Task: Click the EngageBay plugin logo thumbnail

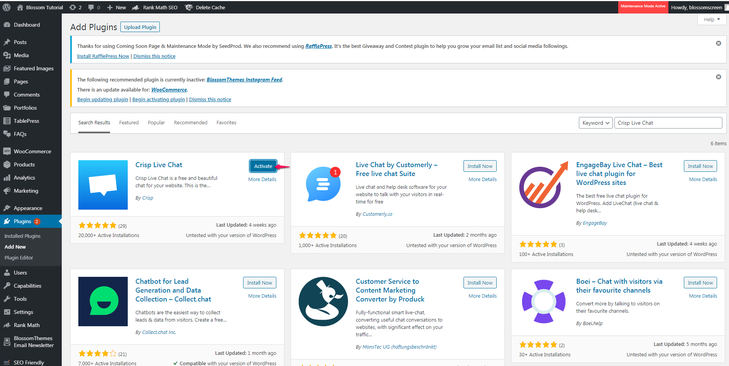Action: click(543, 185)
